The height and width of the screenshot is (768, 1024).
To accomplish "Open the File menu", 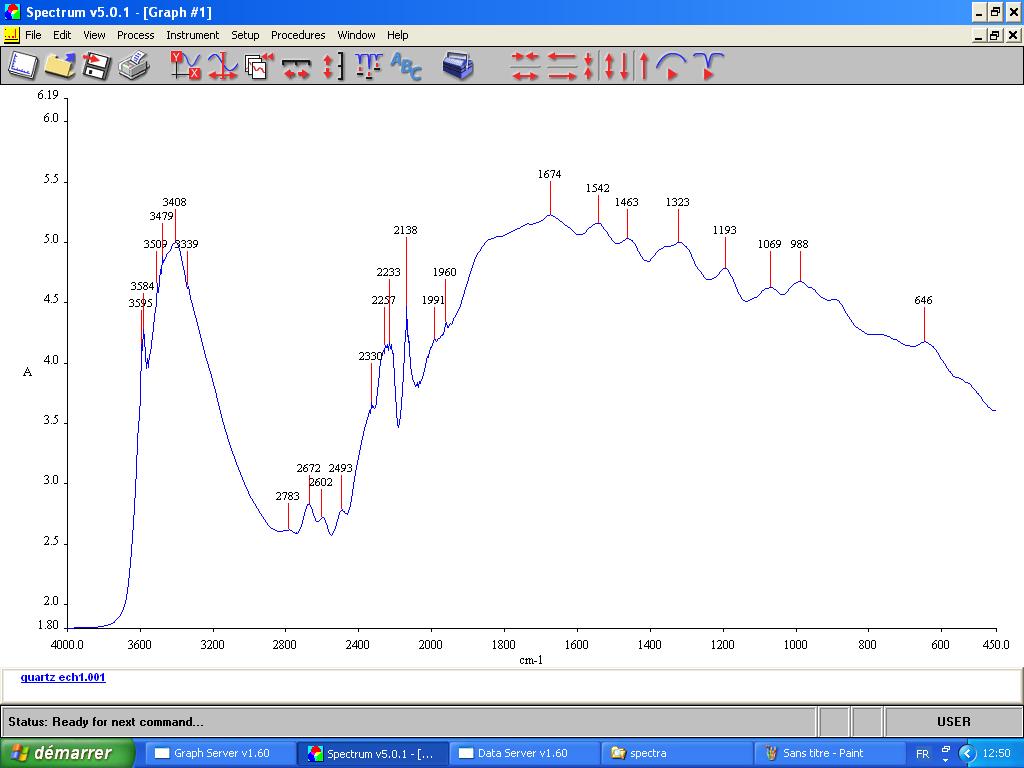I will coord(33,35).
